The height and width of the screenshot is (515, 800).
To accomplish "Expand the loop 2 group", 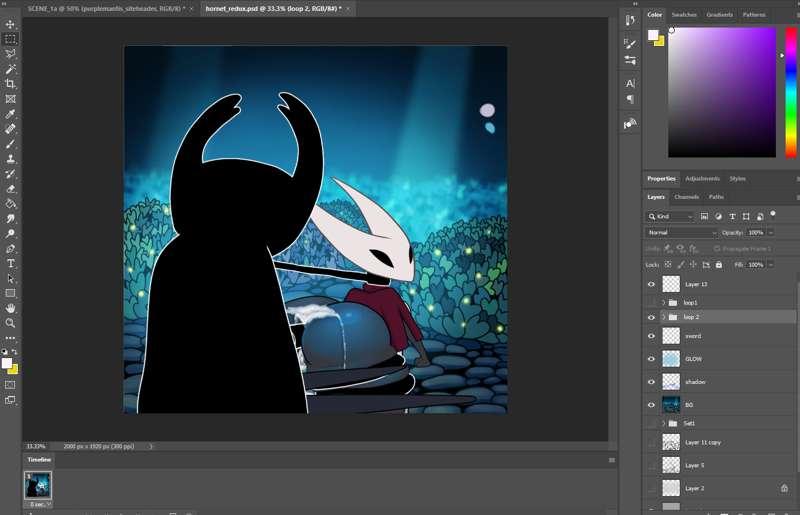I will point(663,317).
